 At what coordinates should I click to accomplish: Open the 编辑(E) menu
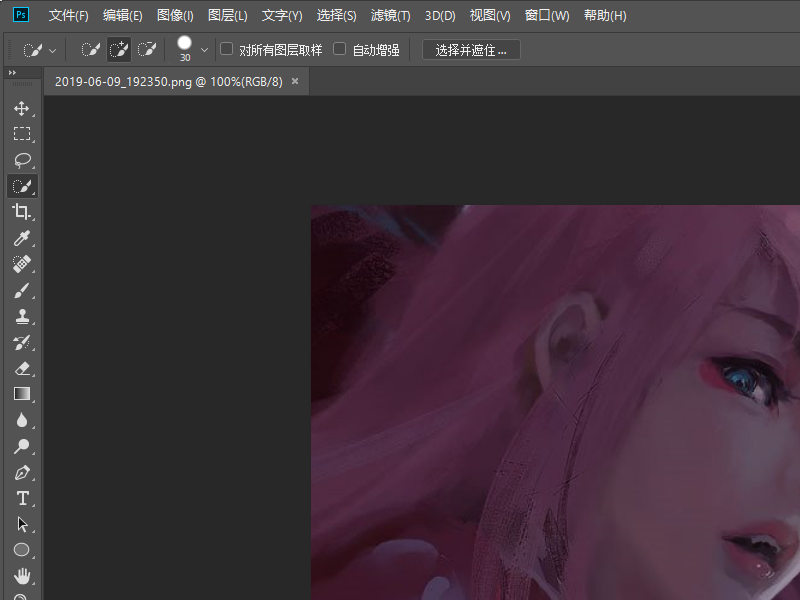[122, 15]
